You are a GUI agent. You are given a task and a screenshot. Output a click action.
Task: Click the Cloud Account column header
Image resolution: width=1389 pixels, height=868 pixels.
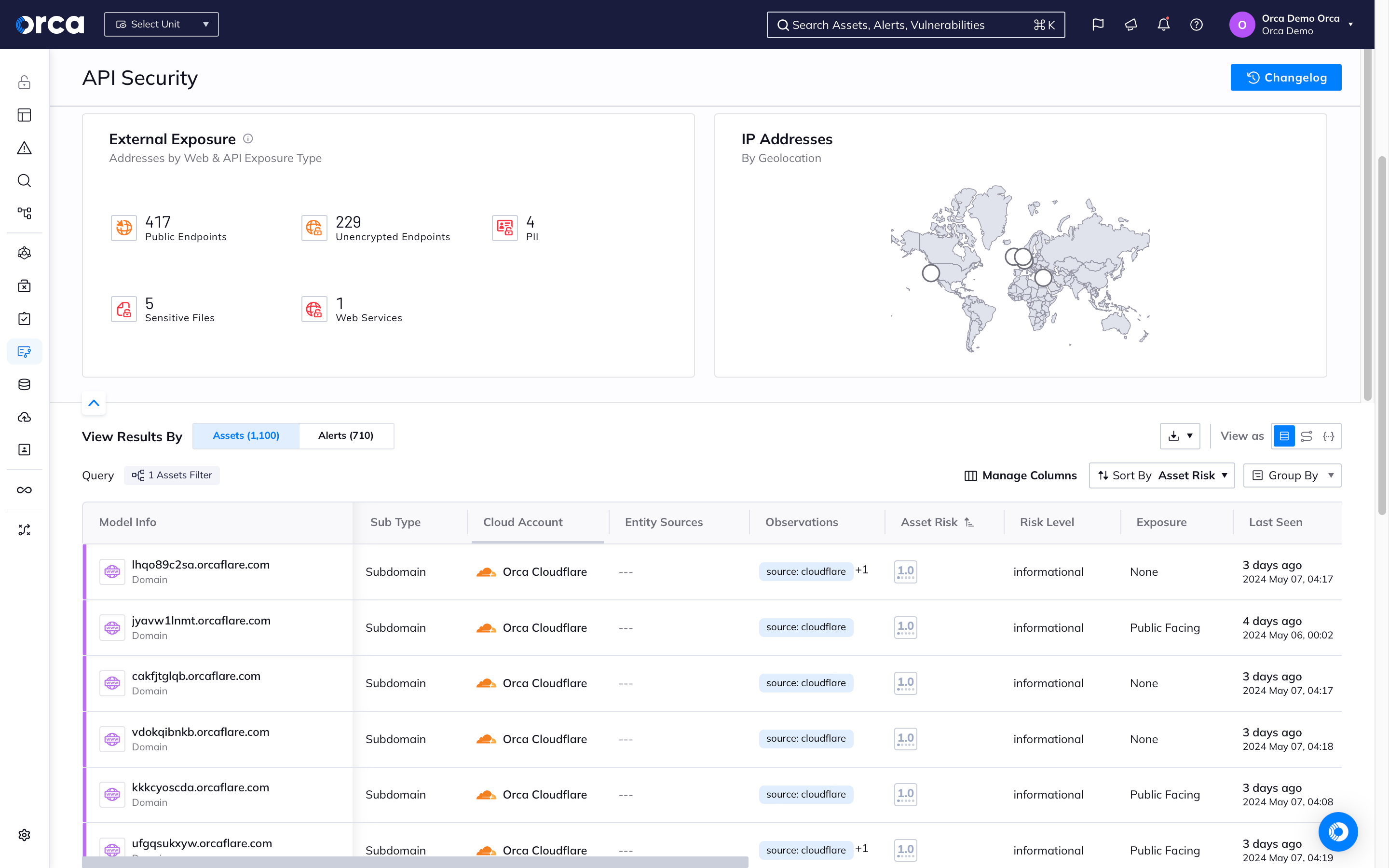(523, 522)
